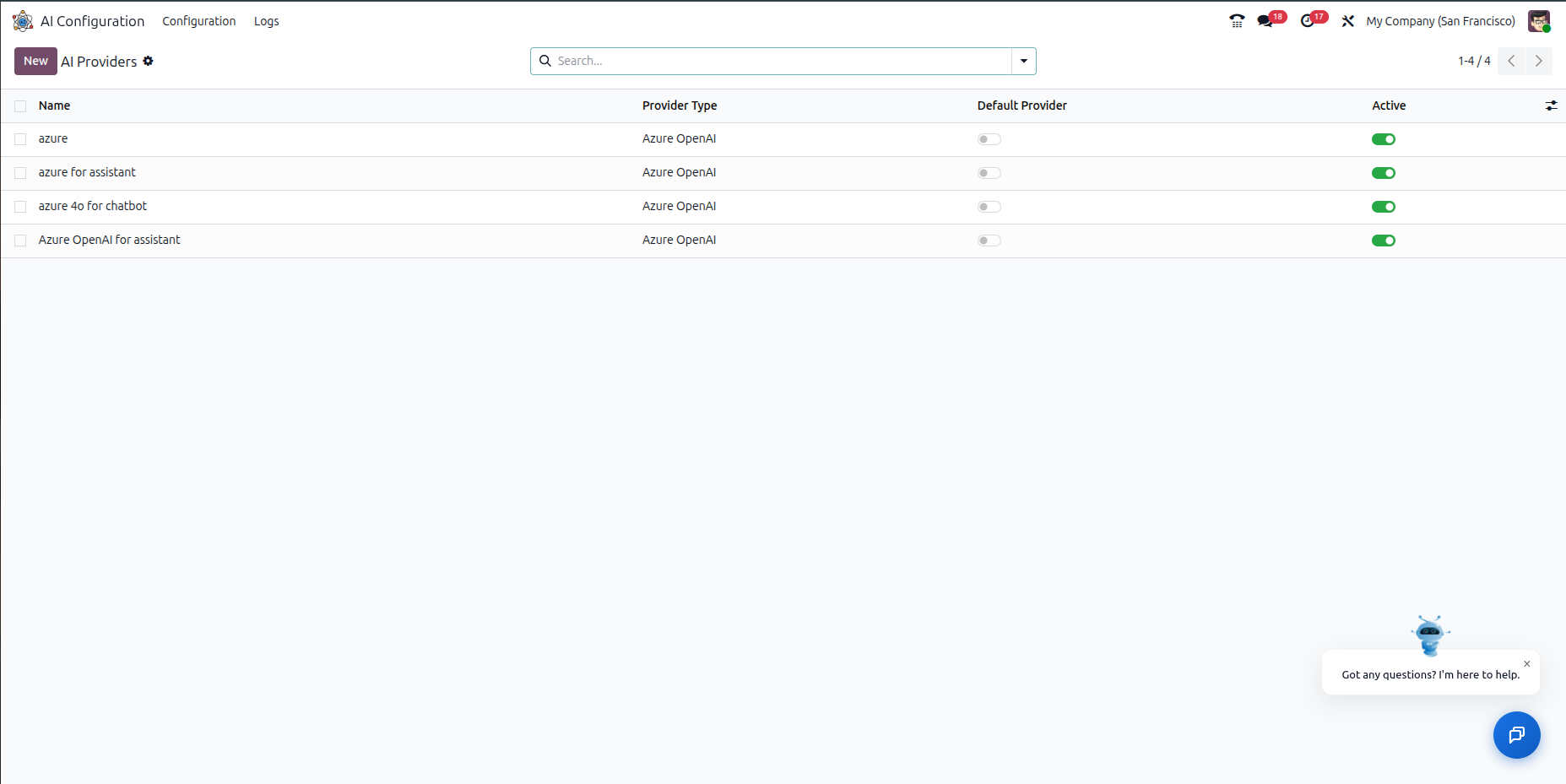Toggle Default Provider for azure 4o for chatbot
This screenshot has height=784, width=1566.
(989, 207)
